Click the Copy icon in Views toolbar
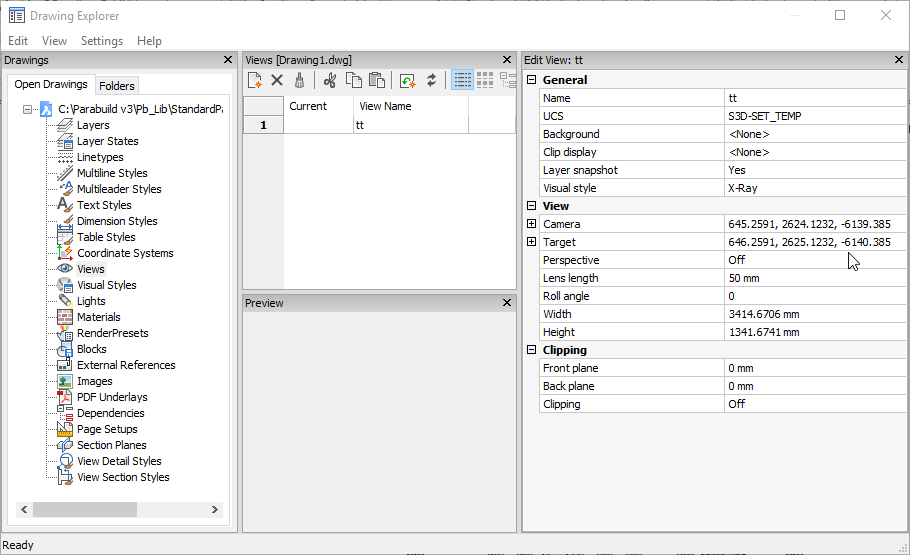This screenshot has height=555, width=910. (x=354, y=80)
